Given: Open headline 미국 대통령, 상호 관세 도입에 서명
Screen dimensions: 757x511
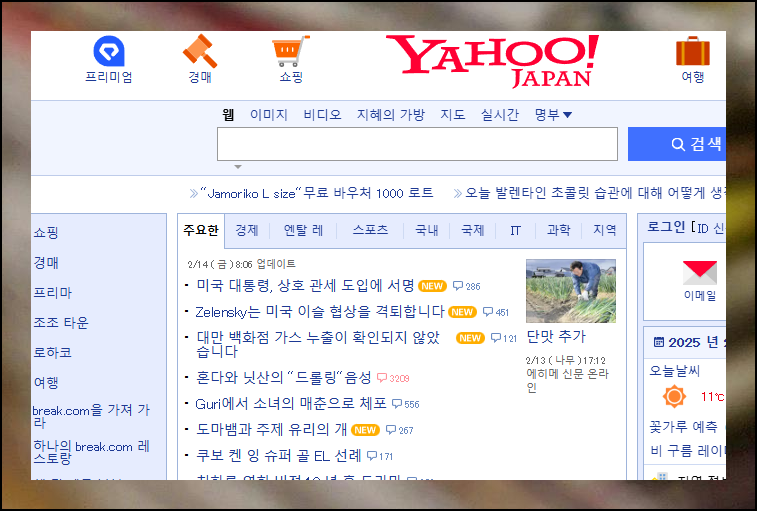Looking at the screenshot, I should pyautogui.click(x=305, y=285).
